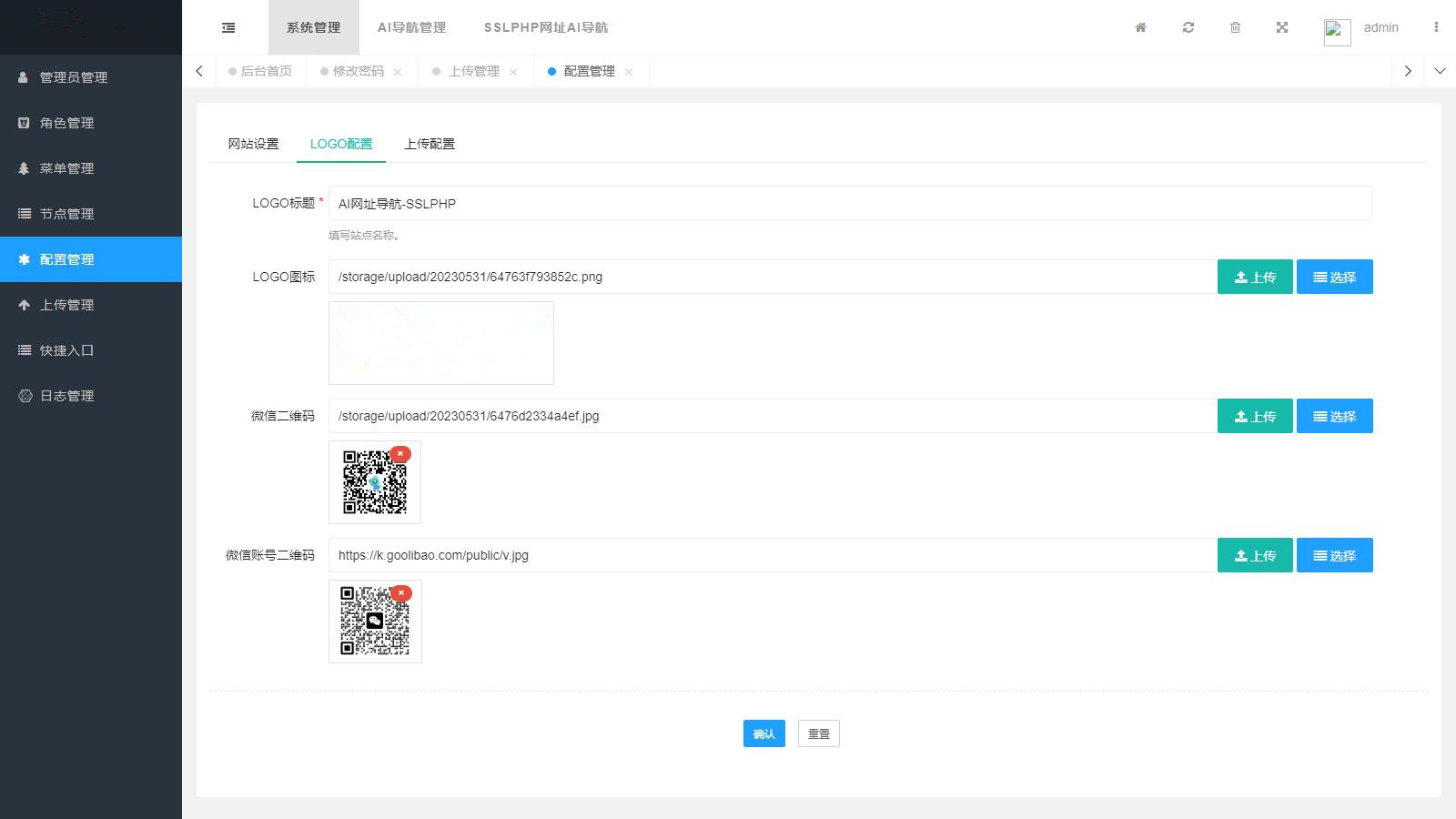This screenshot has width=1456, height=819.
Task: Open the 微信账号二维码 QR thumbnail
Action: [x=374, y=622]
